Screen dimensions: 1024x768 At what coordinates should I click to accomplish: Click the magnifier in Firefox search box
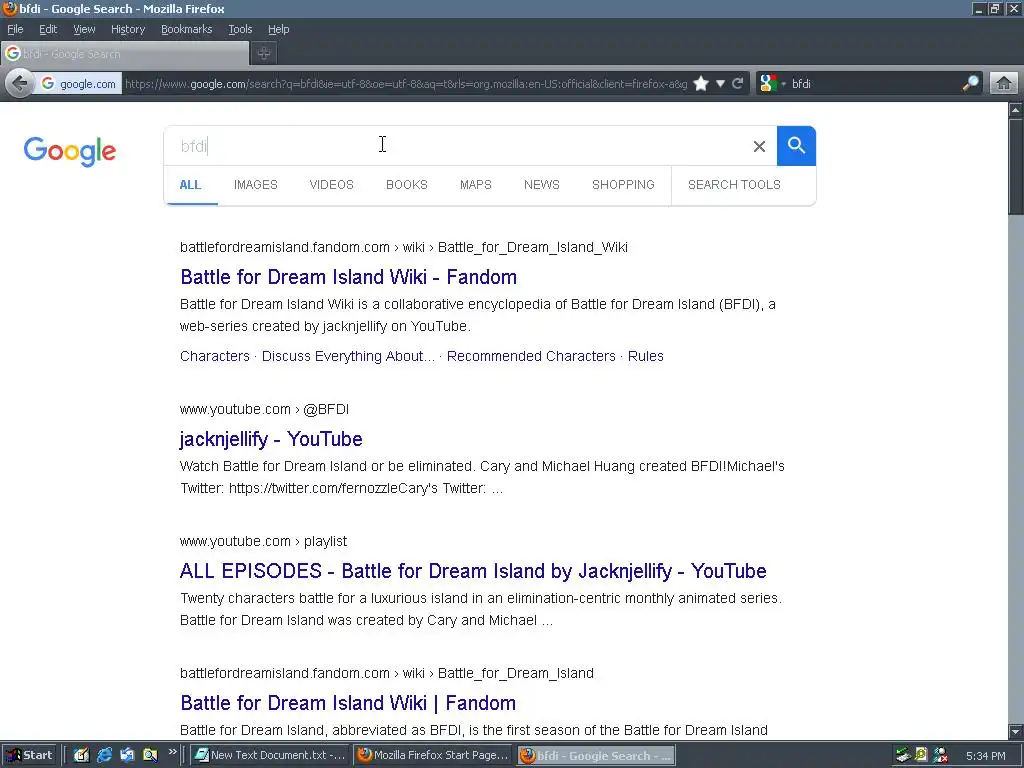click(x=970, y=84)
